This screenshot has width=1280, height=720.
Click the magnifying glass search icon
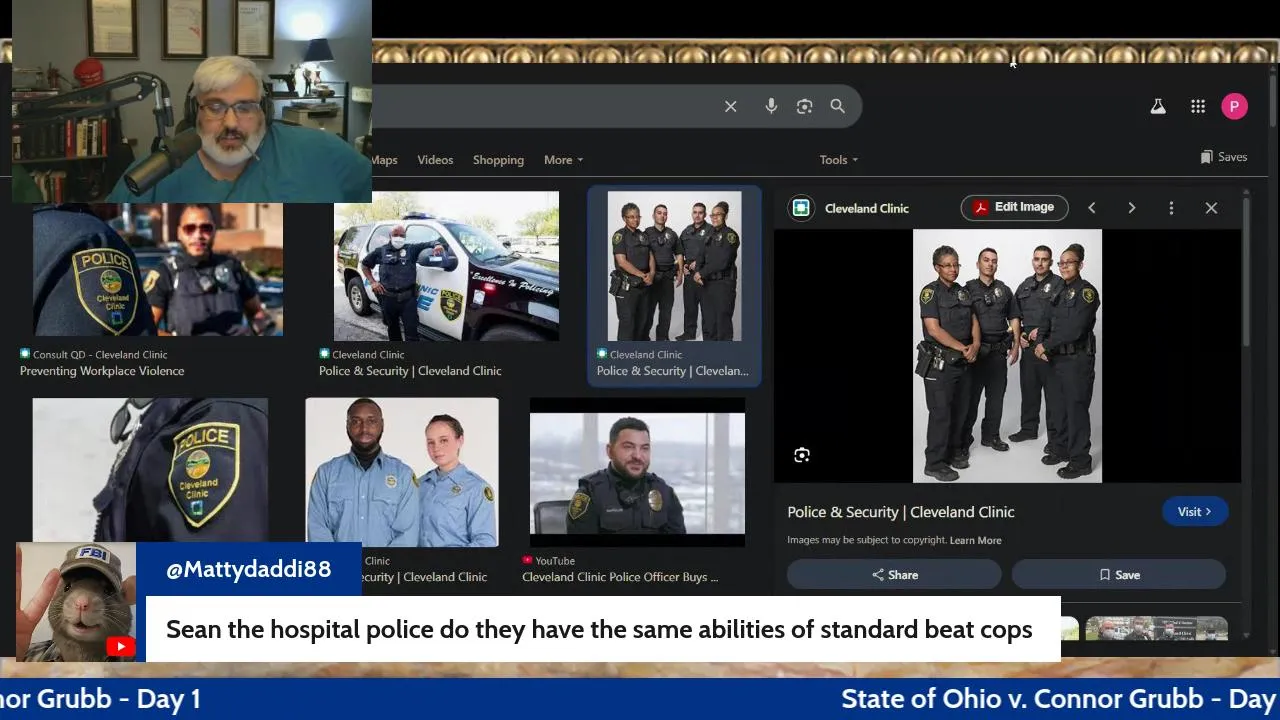coord(838,106)
